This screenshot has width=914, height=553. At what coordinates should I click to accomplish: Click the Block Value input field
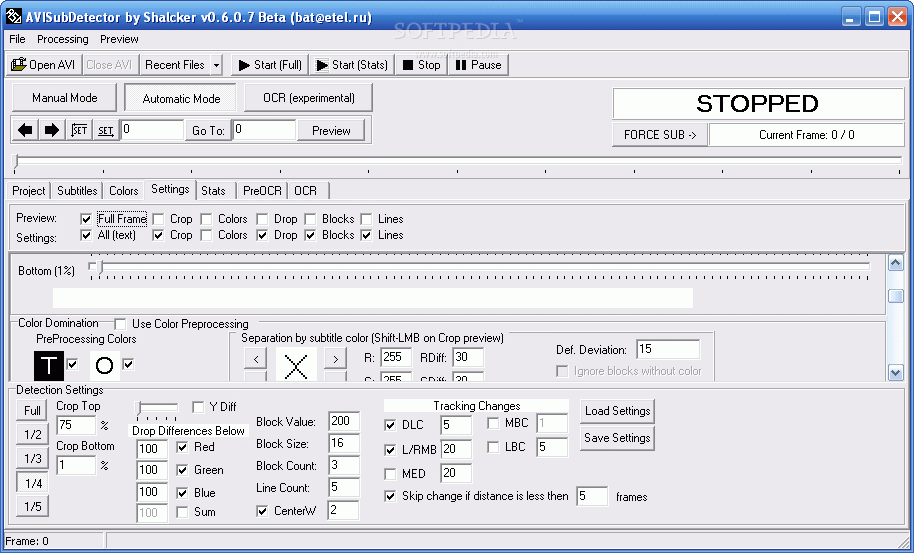point(344,421)
